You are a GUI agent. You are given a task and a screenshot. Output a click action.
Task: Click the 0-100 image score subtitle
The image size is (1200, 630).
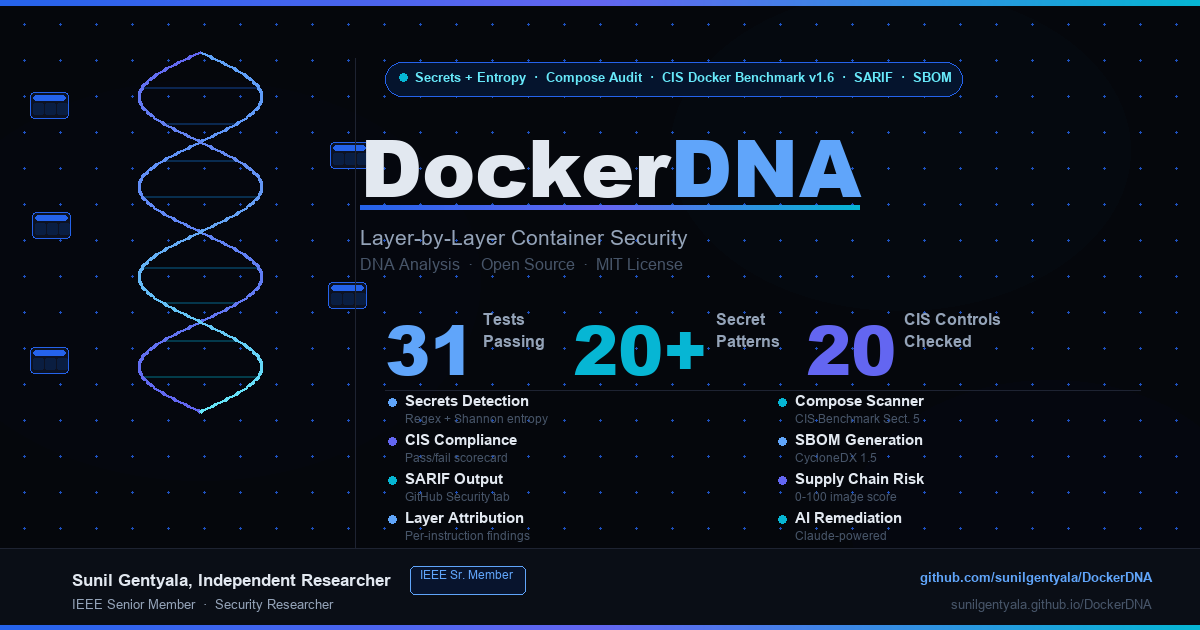(846, 497)
